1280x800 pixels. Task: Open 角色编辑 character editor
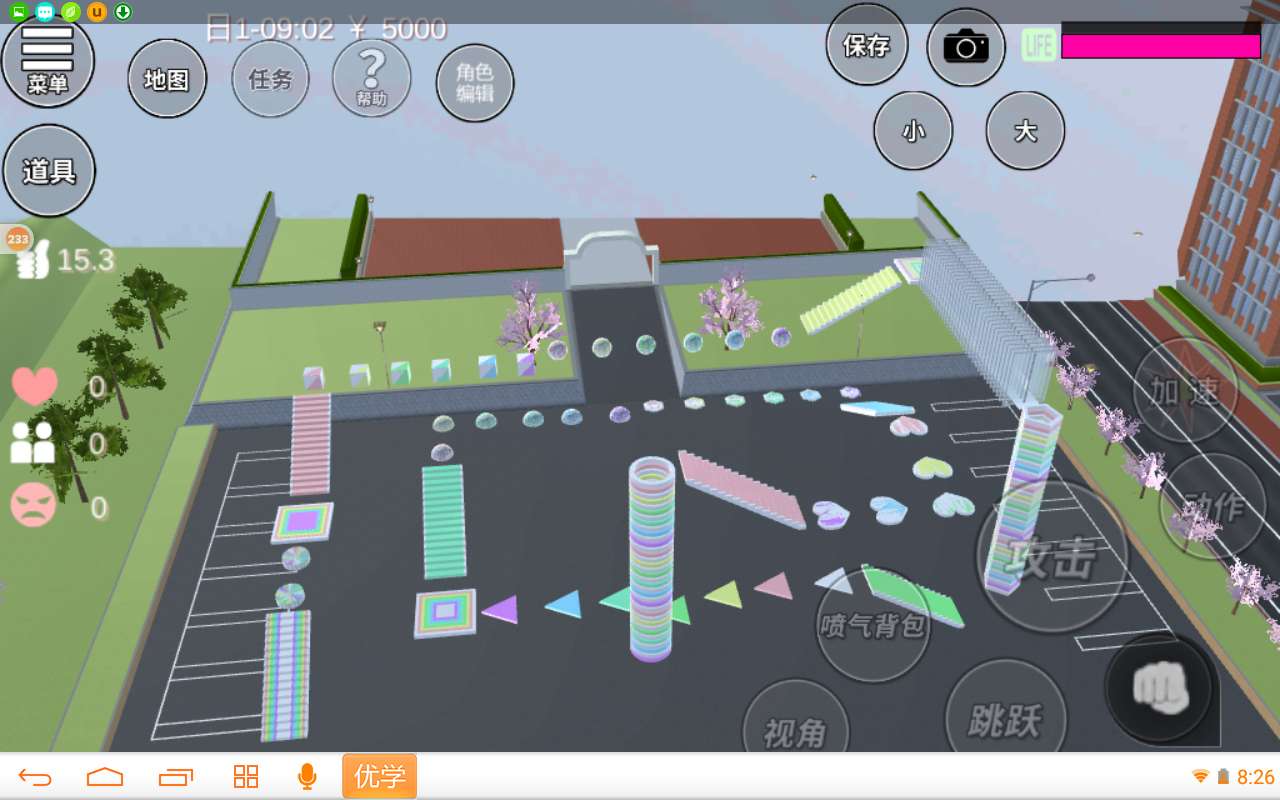[x=475, y=83]
